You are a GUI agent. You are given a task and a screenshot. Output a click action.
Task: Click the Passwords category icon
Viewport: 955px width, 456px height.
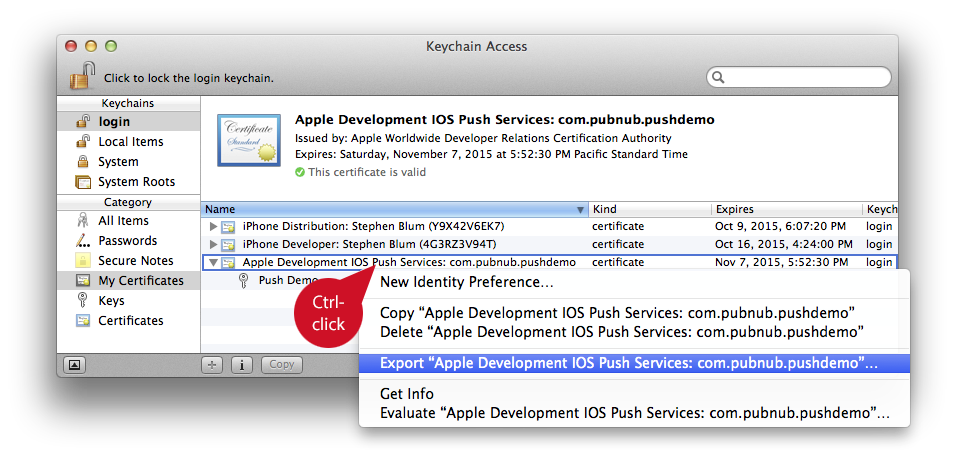[x=83, y=241]
